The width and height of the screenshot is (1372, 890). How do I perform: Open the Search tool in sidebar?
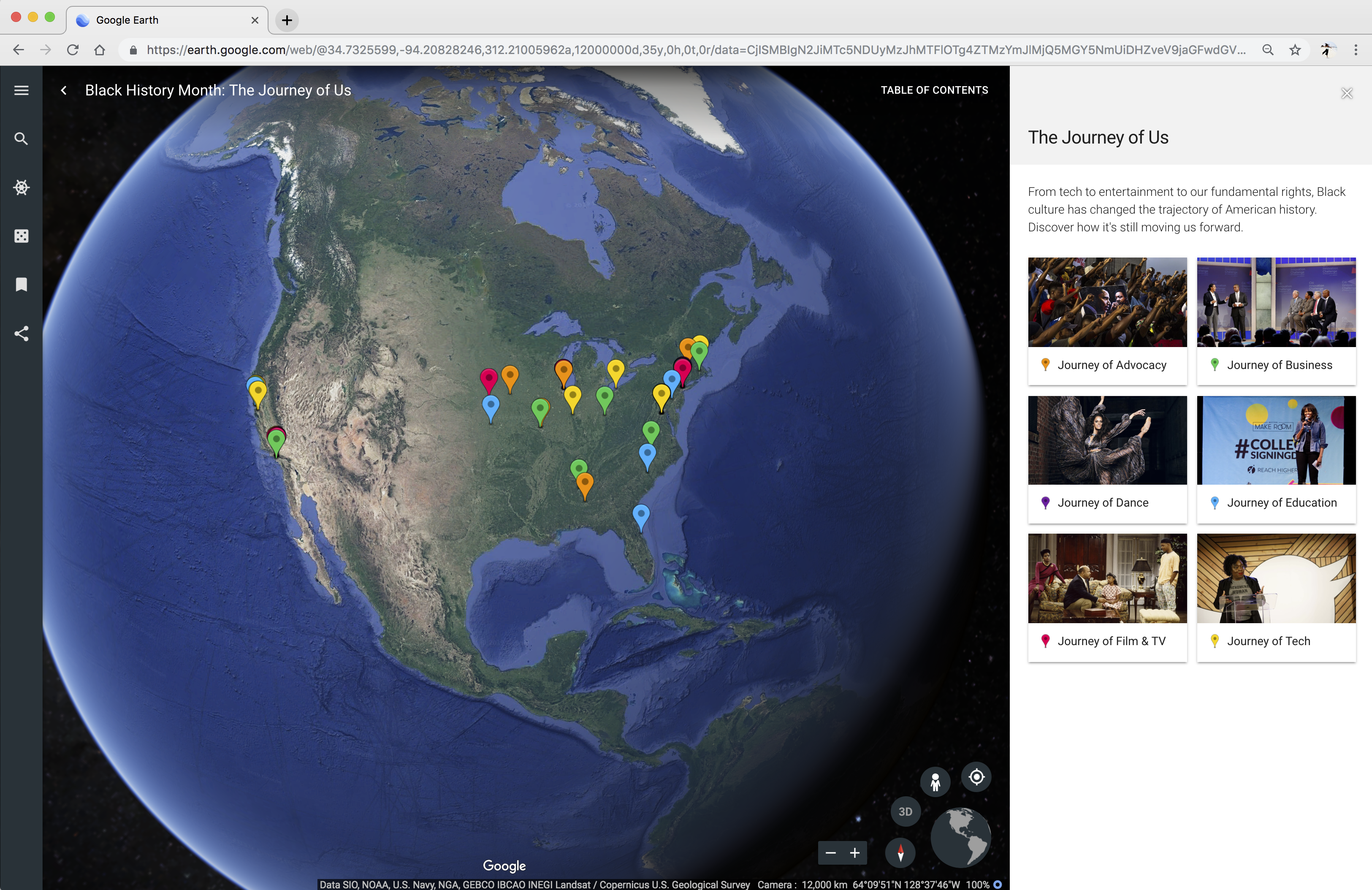(x=22, y=139)
